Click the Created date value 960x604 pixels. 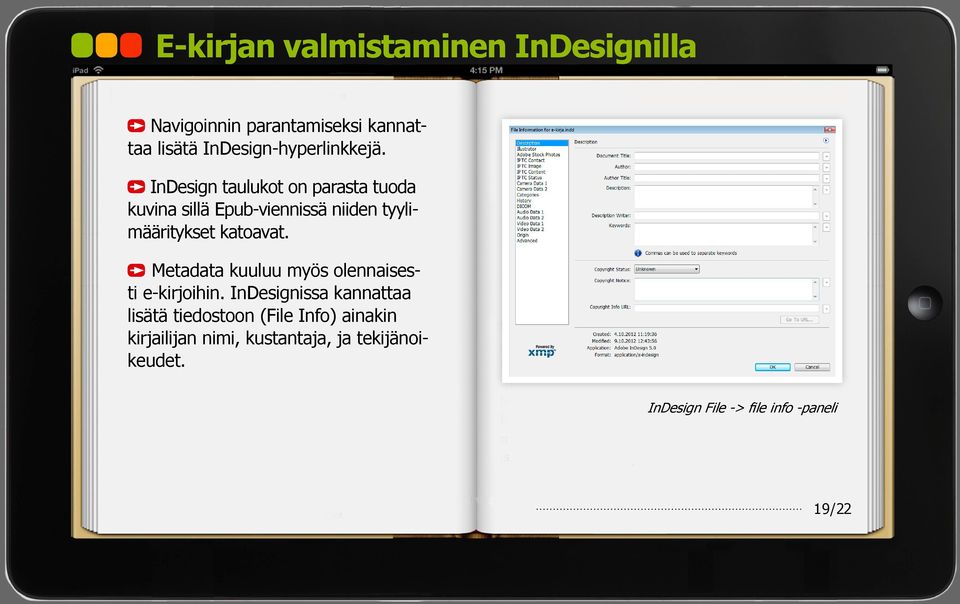coord(636,335)
